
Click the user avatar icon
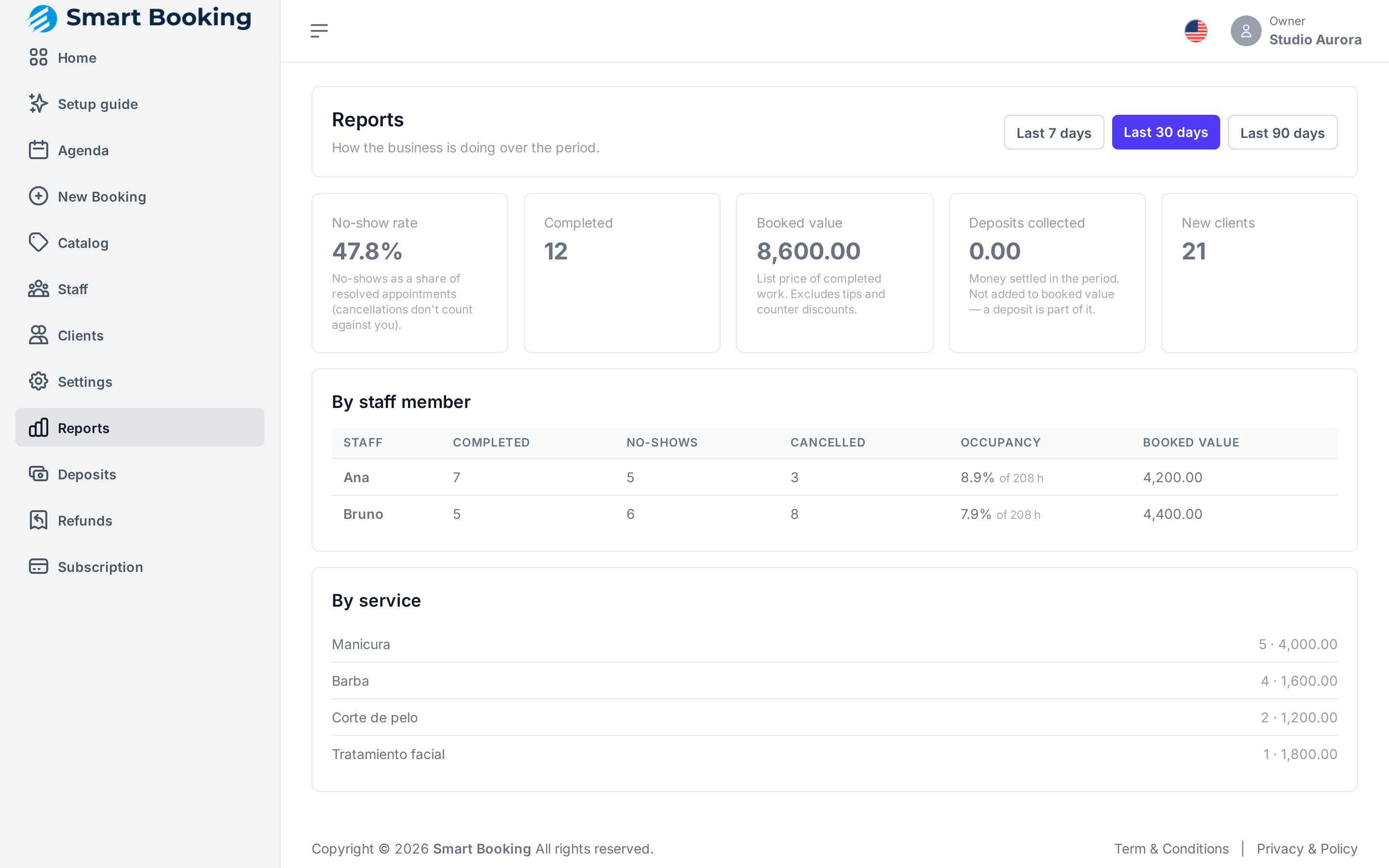click(1245, 31)
